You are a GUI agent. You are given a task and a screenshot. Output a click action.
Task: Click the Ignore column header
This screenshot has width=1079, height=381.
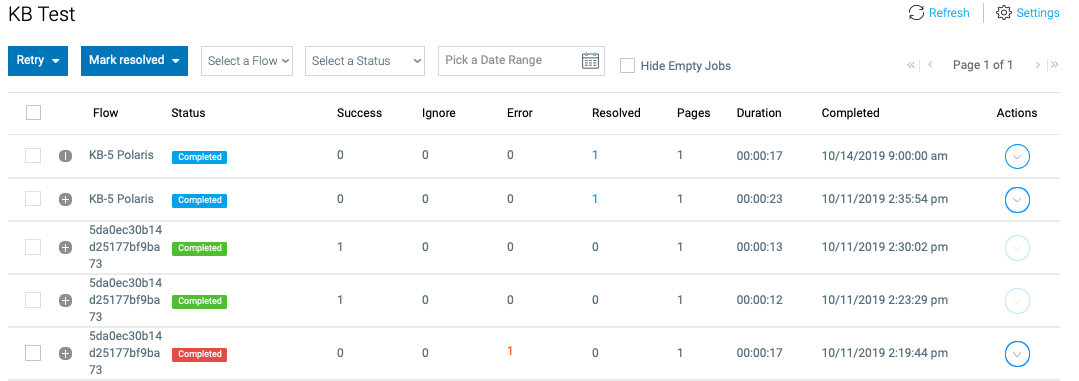pyautogui.click(x=438, y=113)
